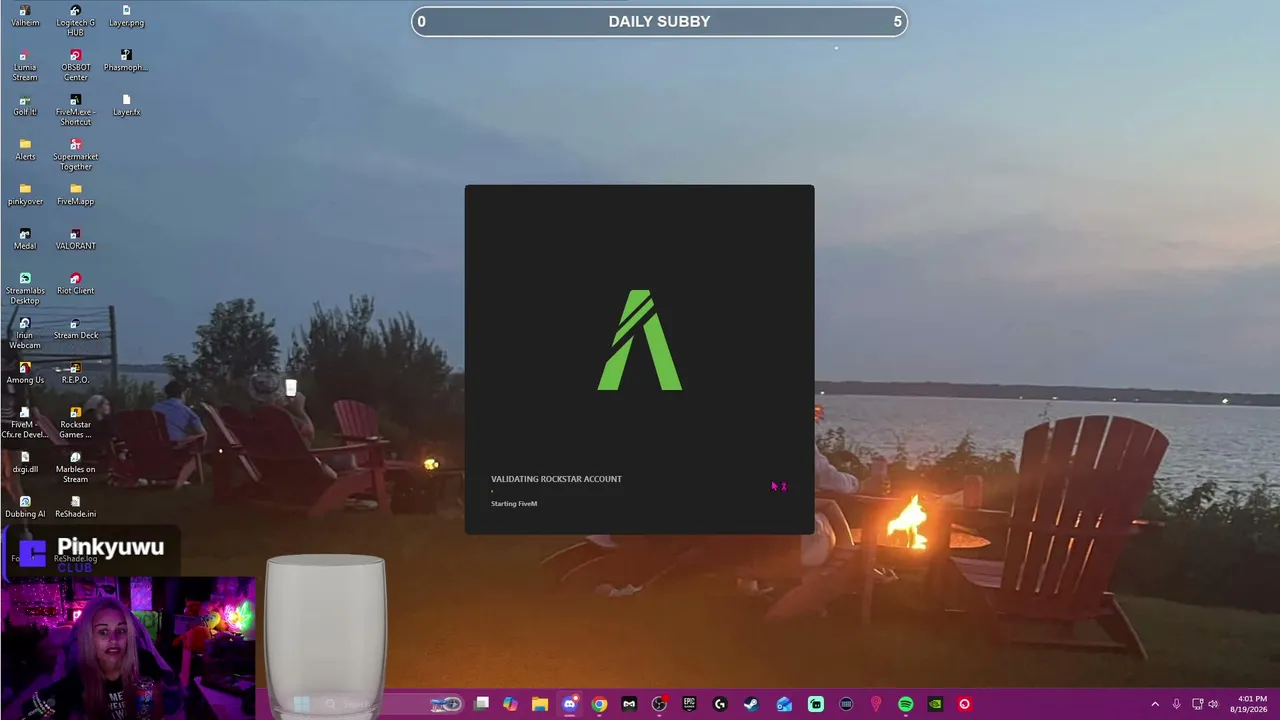Screen dimensions: 1280x720
Task: Click the red circular icon after NVIDIA in taskbar
Action: click(x=965, y=704)
